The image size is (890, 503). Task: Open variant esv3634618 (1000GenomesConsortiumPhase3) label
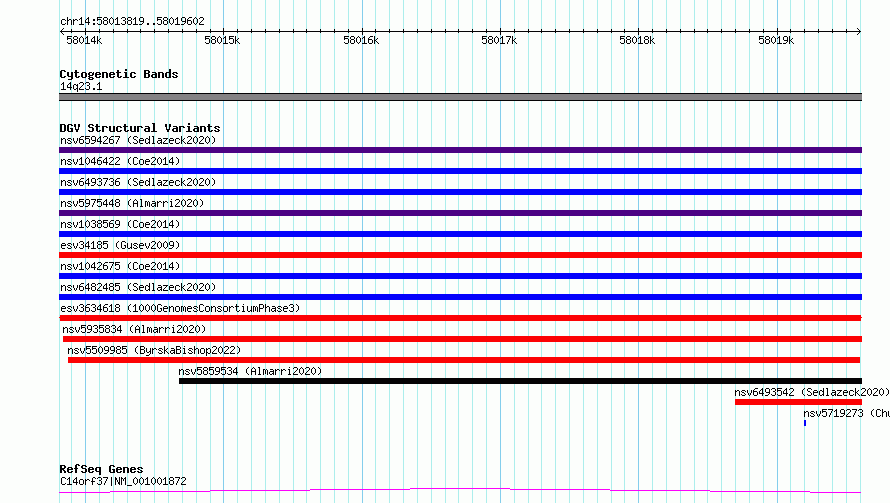click(180, 308)
